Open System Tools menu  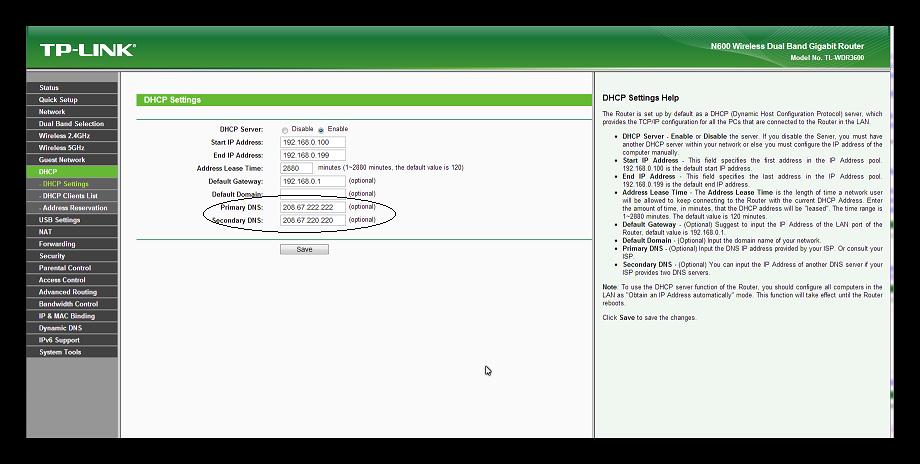click(72, 352)
